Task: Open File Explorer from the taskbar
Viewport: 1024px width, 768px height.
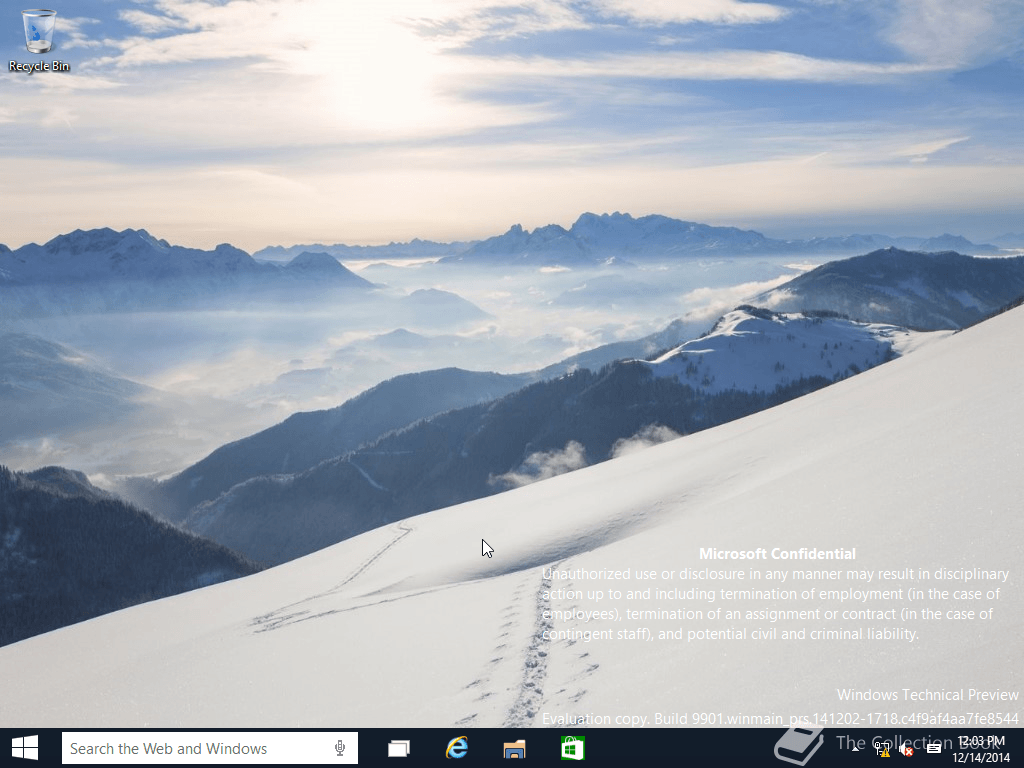Action: click(515, 748)
